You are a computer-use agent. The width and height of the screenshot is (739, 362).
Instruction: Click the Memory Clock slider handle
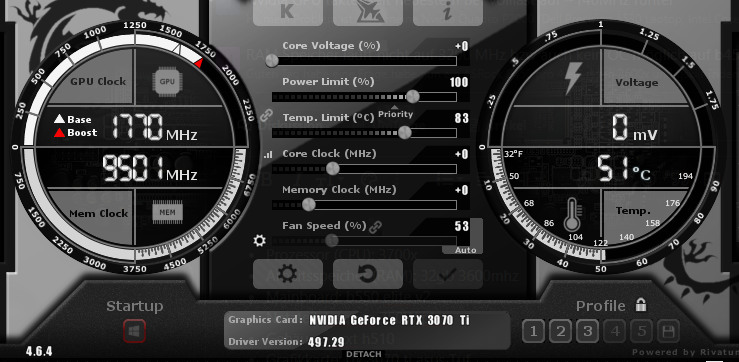[x=309, y=205]
